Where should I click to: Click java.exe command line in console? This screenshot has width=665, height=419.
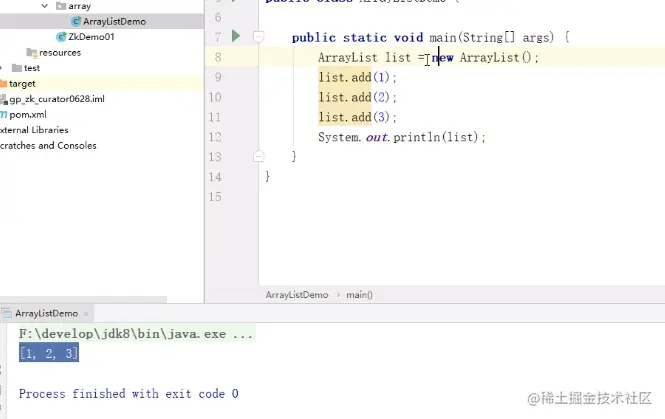[136, 334]
